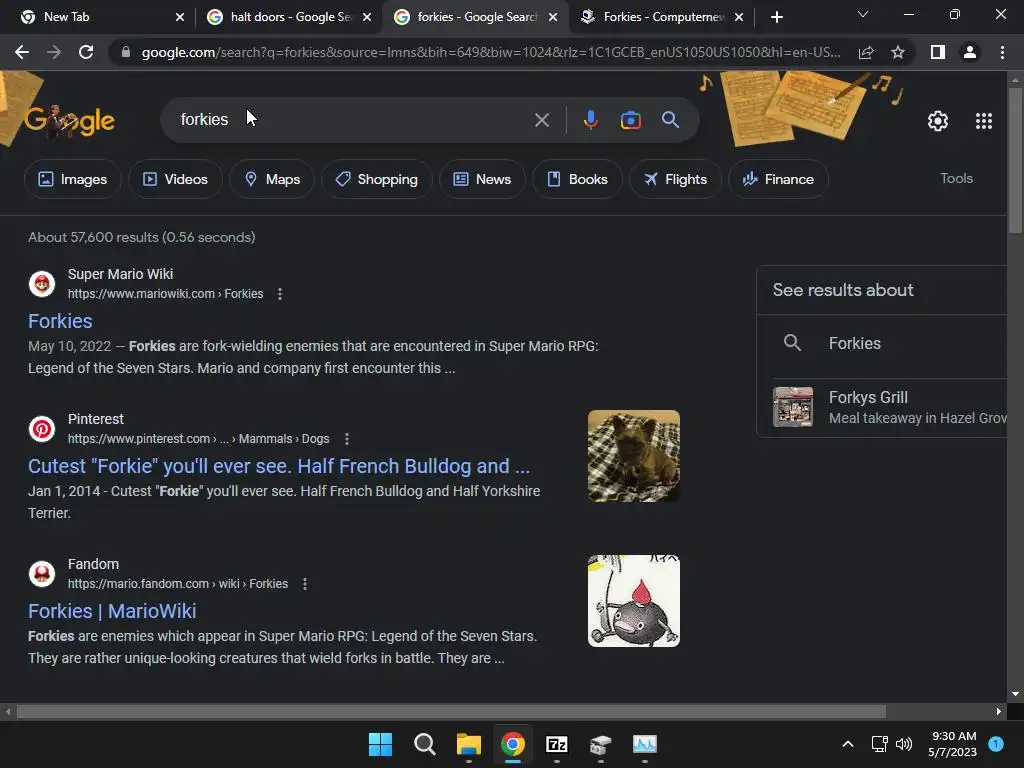The width and height of the screenshot is (1024, 768).
Task: Filter results by Books
Action: coord(577,179)
